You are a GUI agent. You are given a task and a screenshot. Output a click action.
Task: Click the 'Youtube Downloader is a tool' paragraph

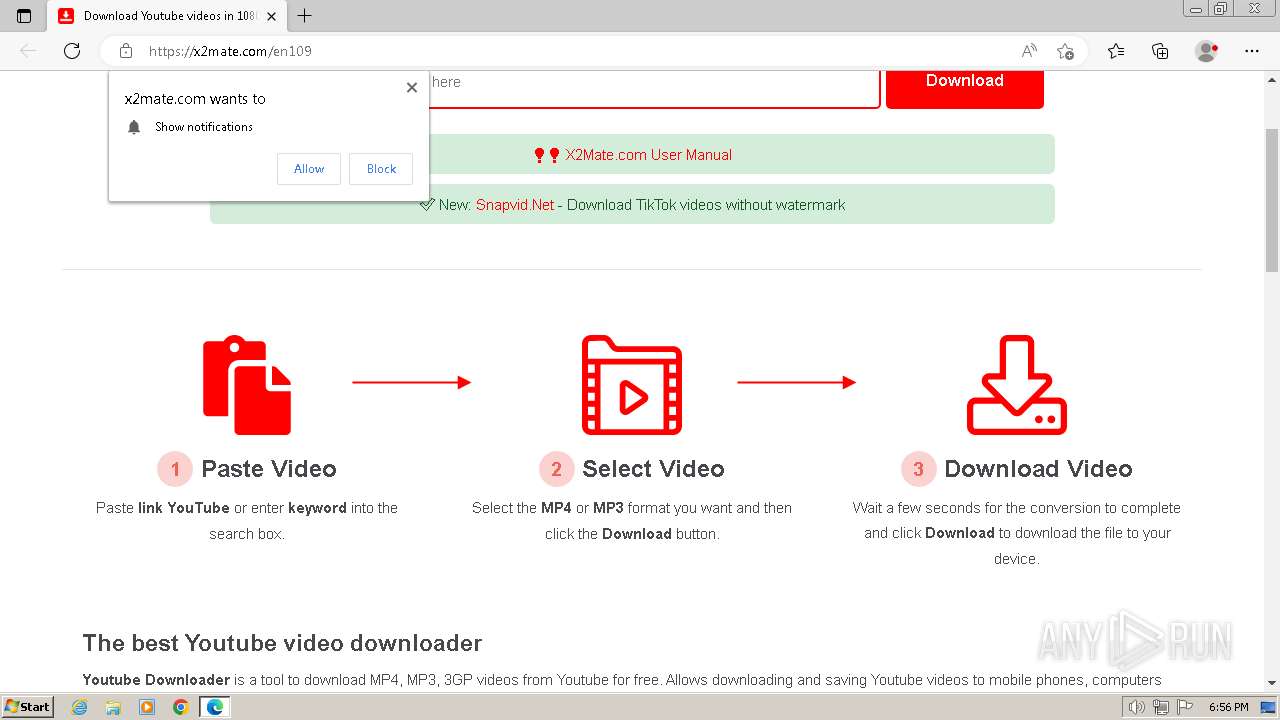tap(622, 680)
